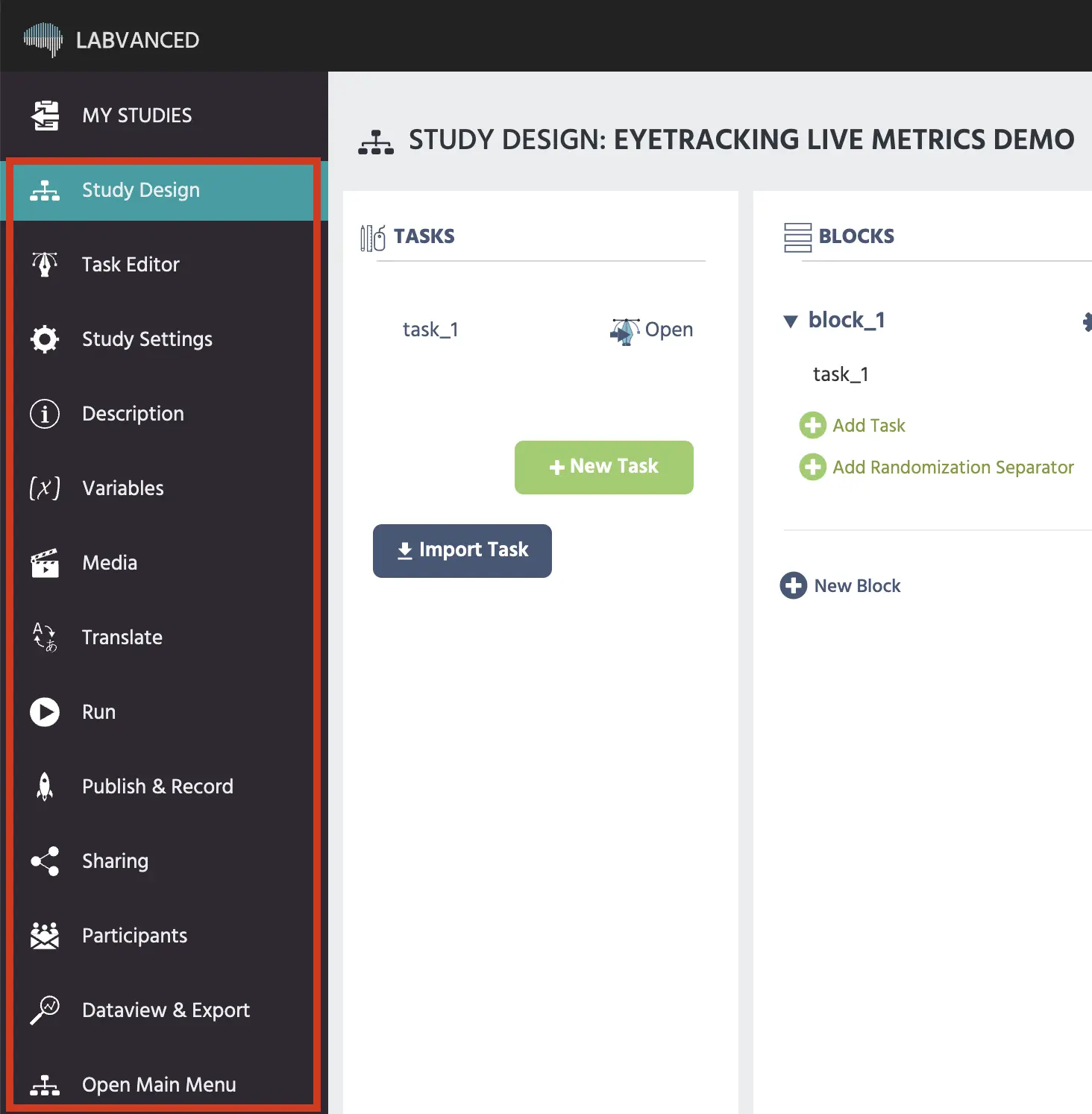Open Sharing via the share-network icon
This screenshot has width=1092, height=1114.
coord(45,861)
